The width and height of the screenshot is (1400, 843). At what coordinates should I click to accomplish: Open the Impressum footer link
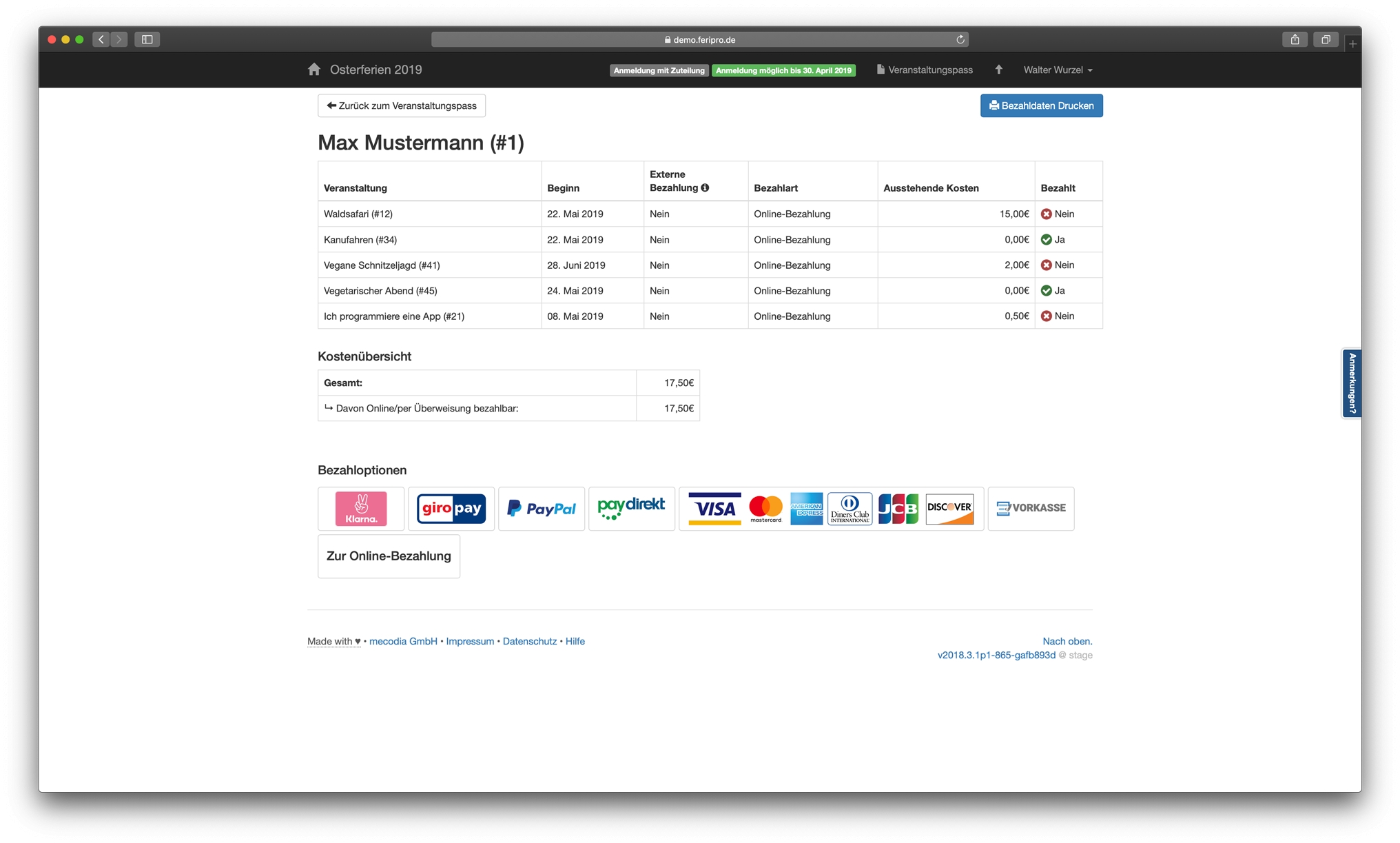pos(470,642)
